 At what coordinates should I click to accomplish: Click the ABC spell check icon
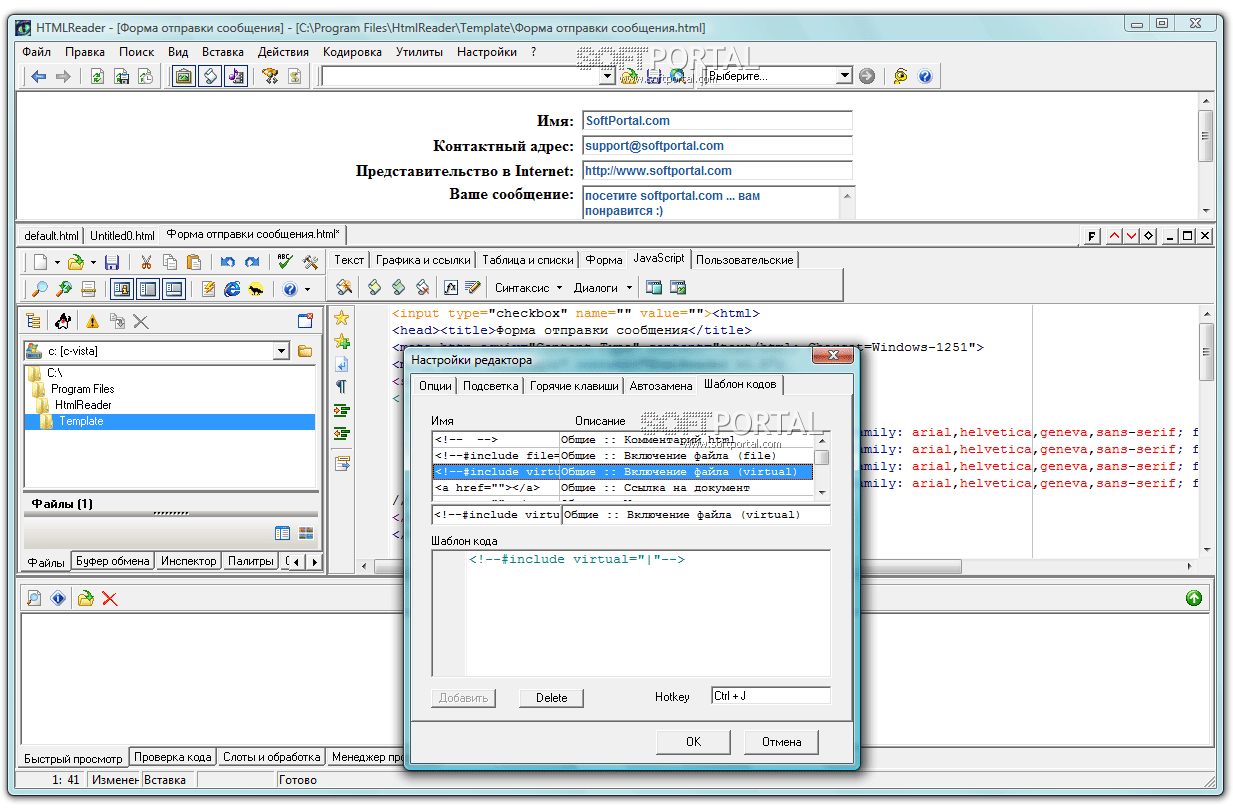click(285, 262)
